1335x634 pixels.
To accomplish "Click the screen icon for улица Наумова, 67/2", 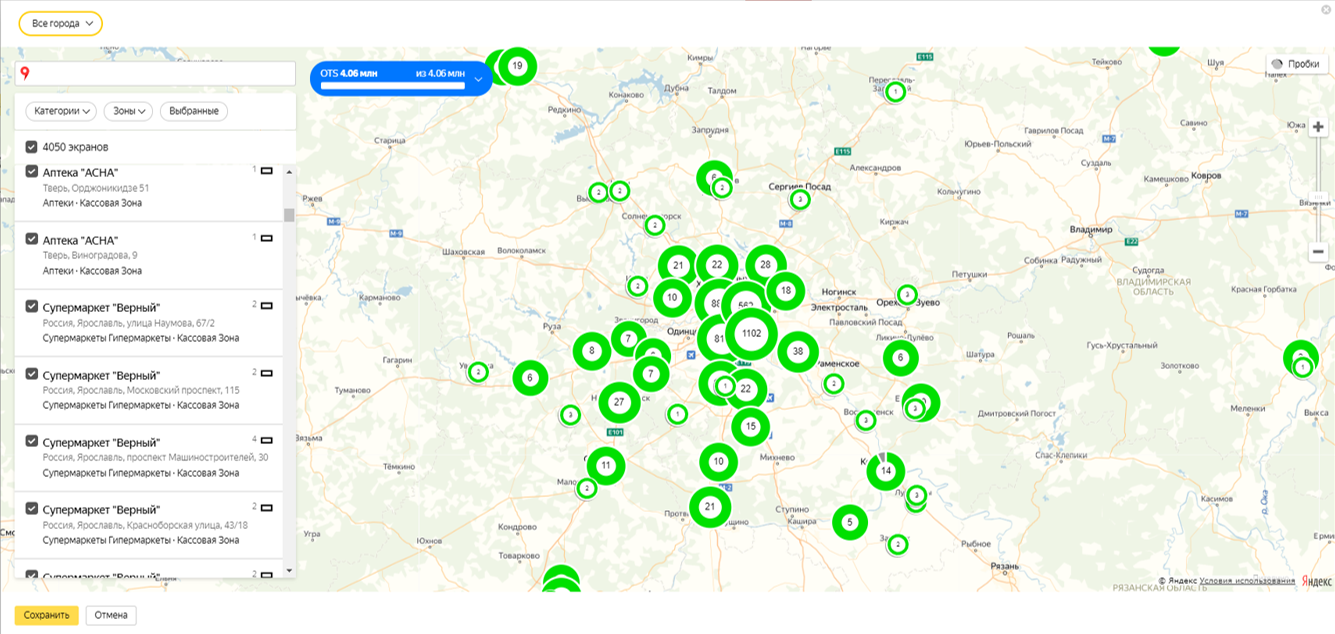I will [x=267, y=305].
